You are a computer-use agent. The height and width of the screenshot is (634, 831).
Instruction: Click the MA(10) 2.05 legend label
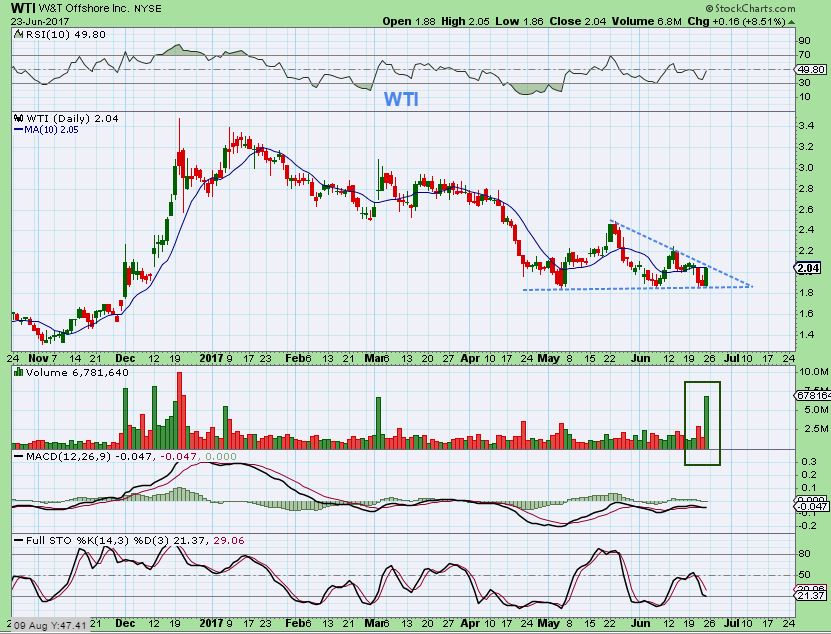(51, 129)
